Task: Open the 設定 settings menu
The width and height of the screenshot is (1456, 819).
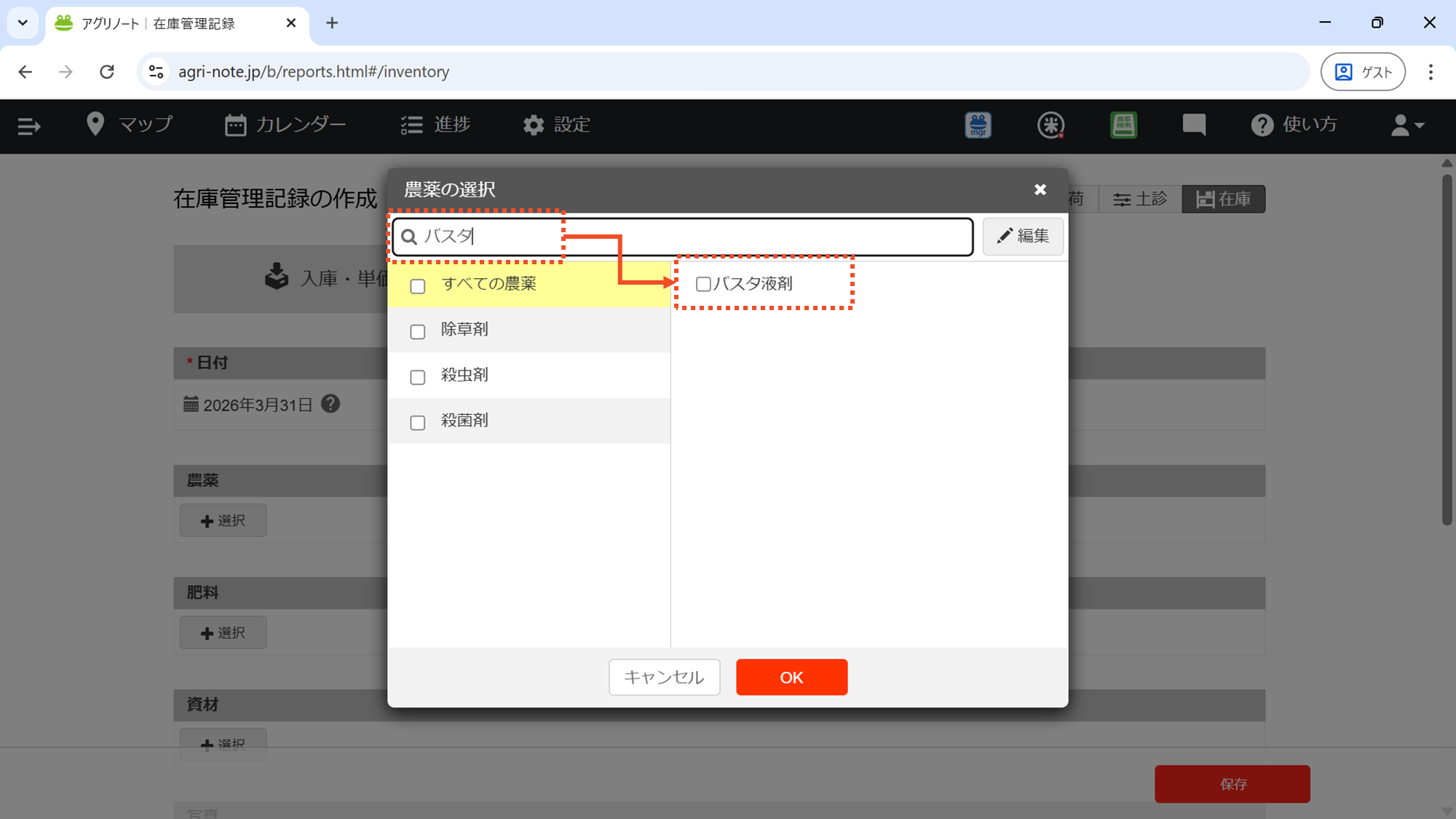Action: (x=557, y=124)
